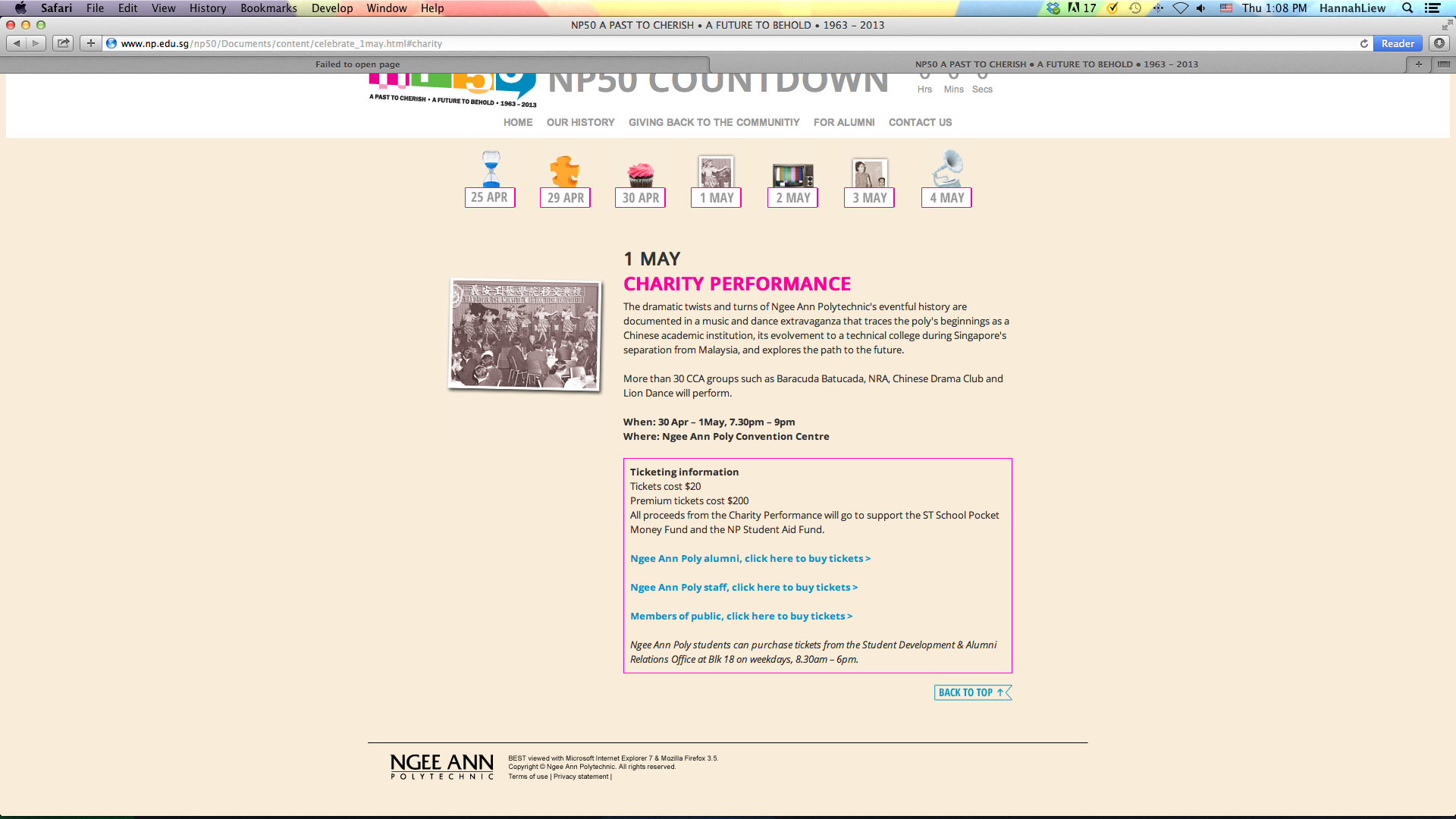Screen dimensions: 1456x819
Task: Click the volume icon in menu bar
Action: pyautogui.click(x=1201, y=8)
